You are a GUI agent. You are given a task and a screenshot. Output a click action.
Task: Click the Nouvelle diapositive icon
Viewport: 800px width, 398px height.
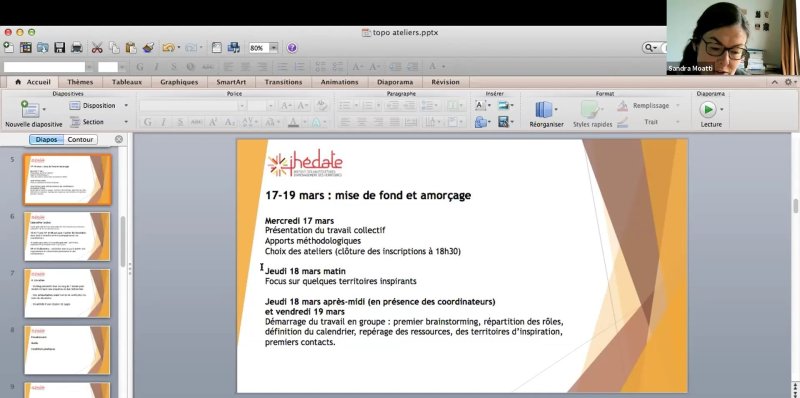[x=30, y=109]
